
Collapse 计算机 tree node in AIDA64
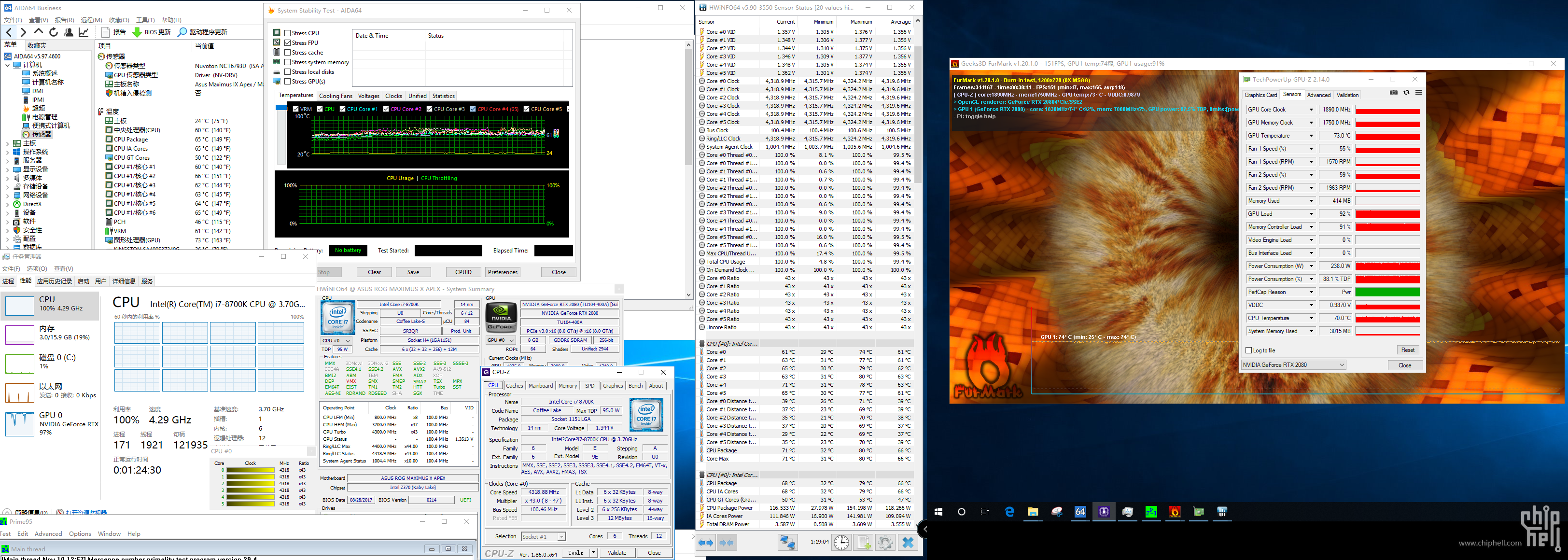8,65
